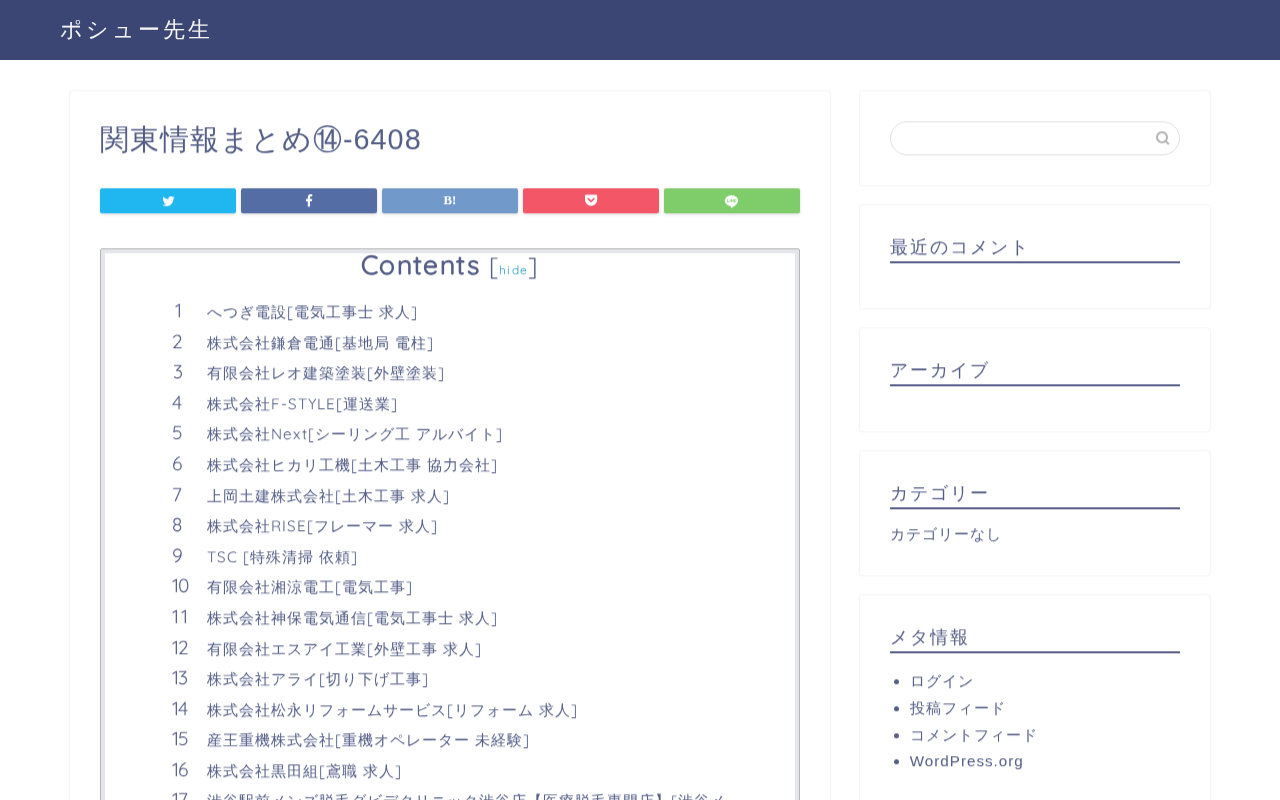Open コメントフィード link
Image resolution: width=1280 pixels, height=800 pixels.
pos(973,734)
